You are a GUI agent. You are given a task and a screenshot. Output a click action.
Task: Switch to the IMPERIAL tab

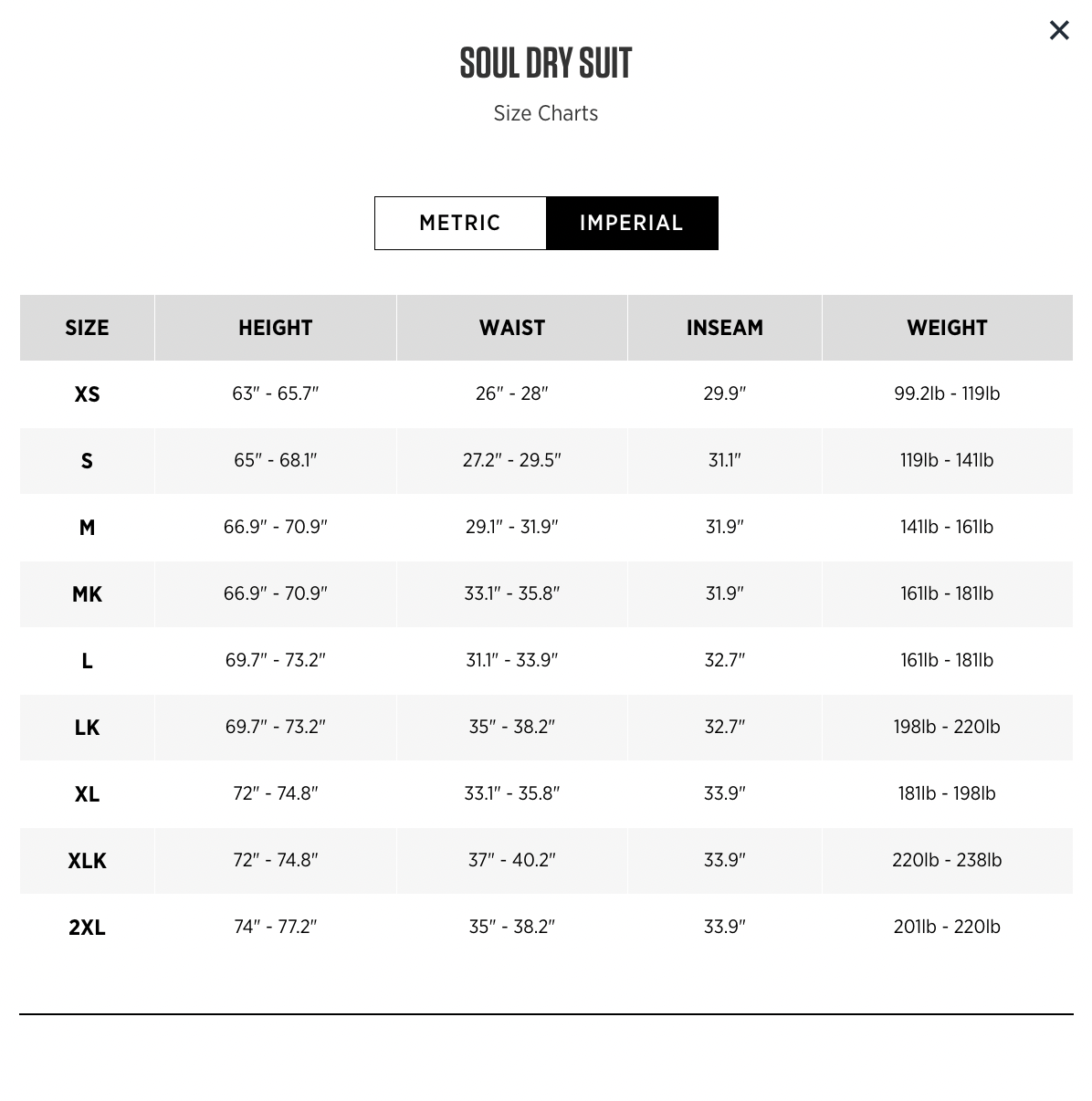[x=632, y=223]
